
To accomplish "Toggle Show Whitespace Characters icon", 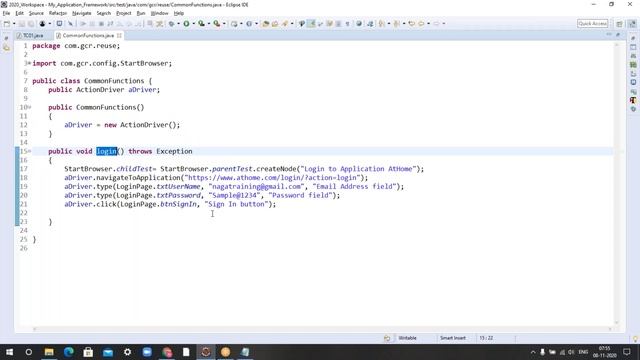I will click(x=347, y=24).
